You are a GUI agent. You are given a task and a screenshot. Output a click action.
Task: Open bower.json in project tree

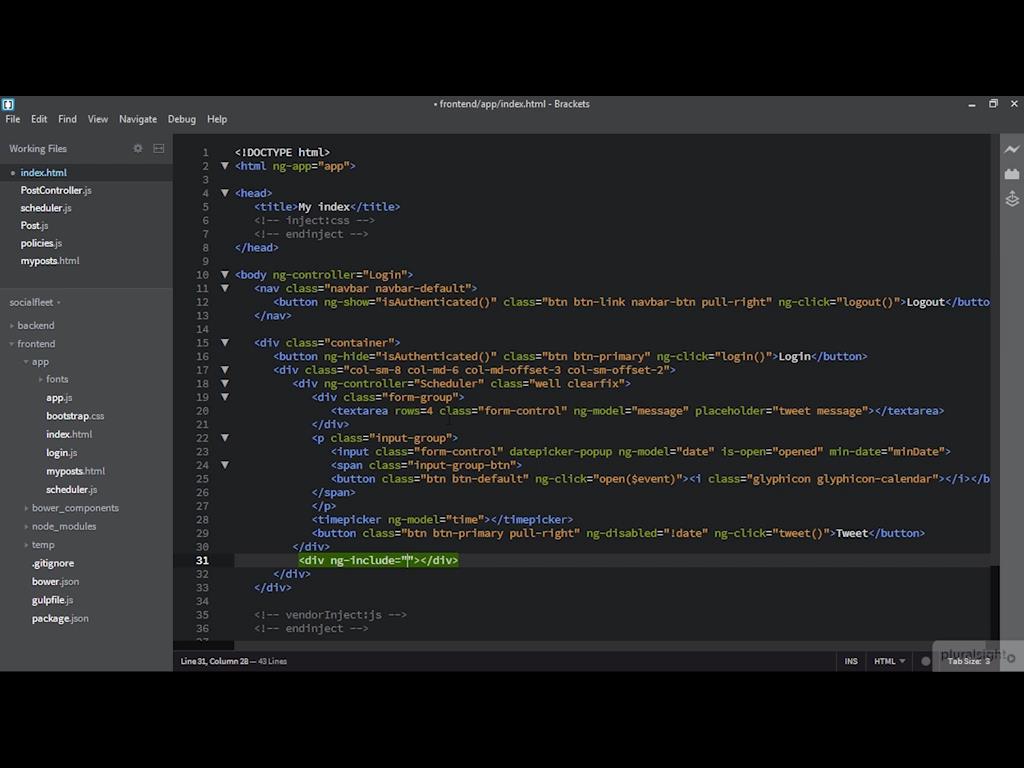(56, 581)
